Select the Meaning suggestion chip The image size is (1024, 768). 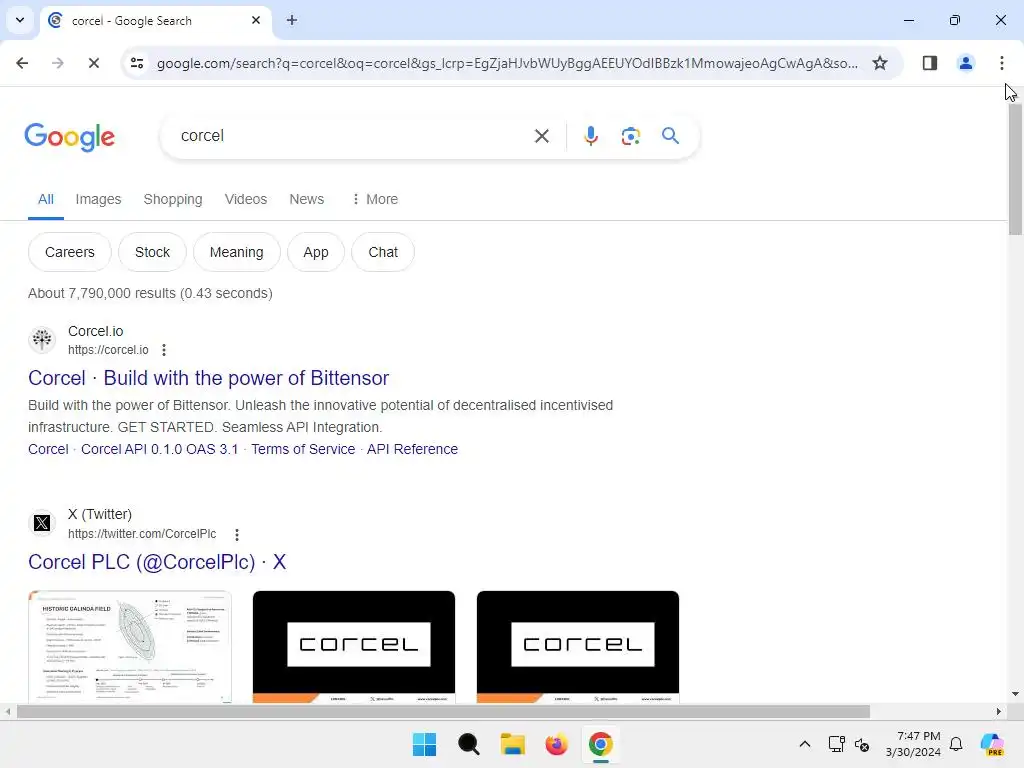[x=236, y=252]
